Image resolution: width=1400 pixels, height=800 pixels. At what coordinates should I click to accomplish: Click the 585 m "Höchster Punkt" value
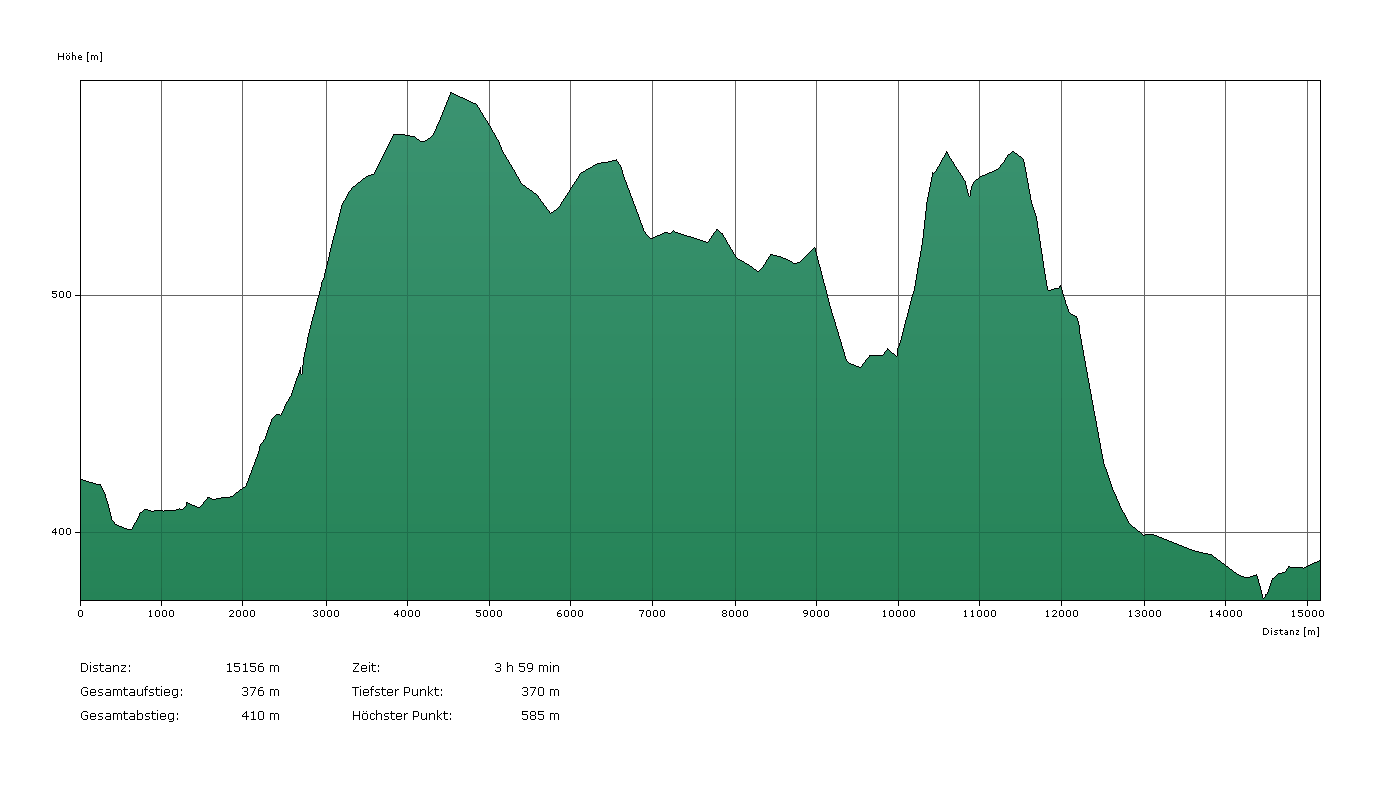(540, 715)
